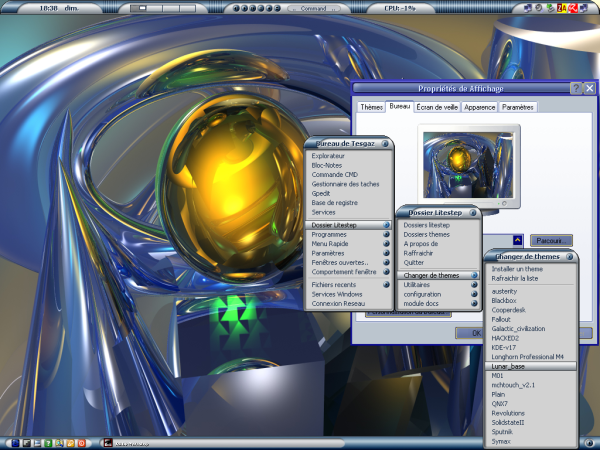The height and width of the screenshot is (450, 600).
Task: Click the round button on Dossier Litestep title
Action: coord(473,212)
